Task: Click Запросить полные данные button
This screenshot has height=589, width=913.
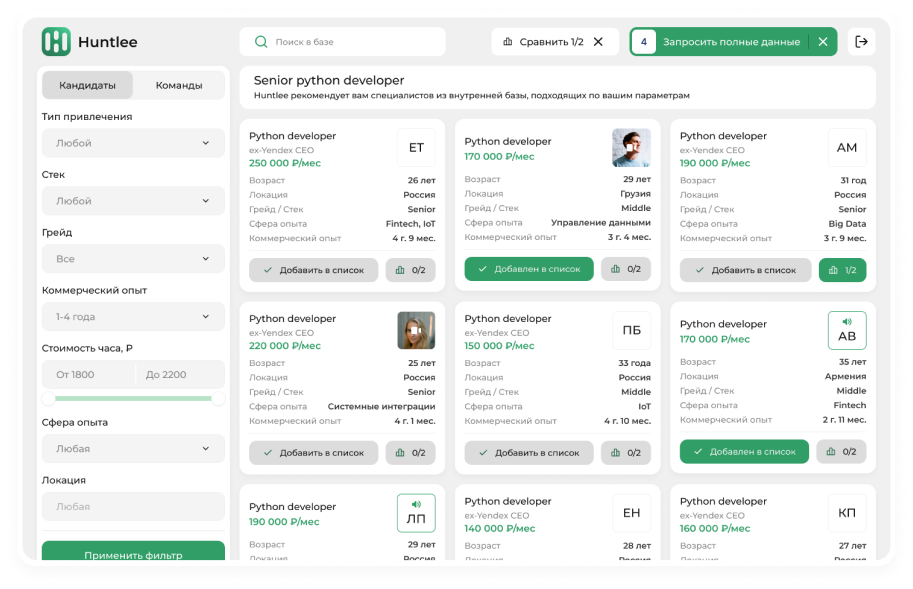Action: coord(731,42)
